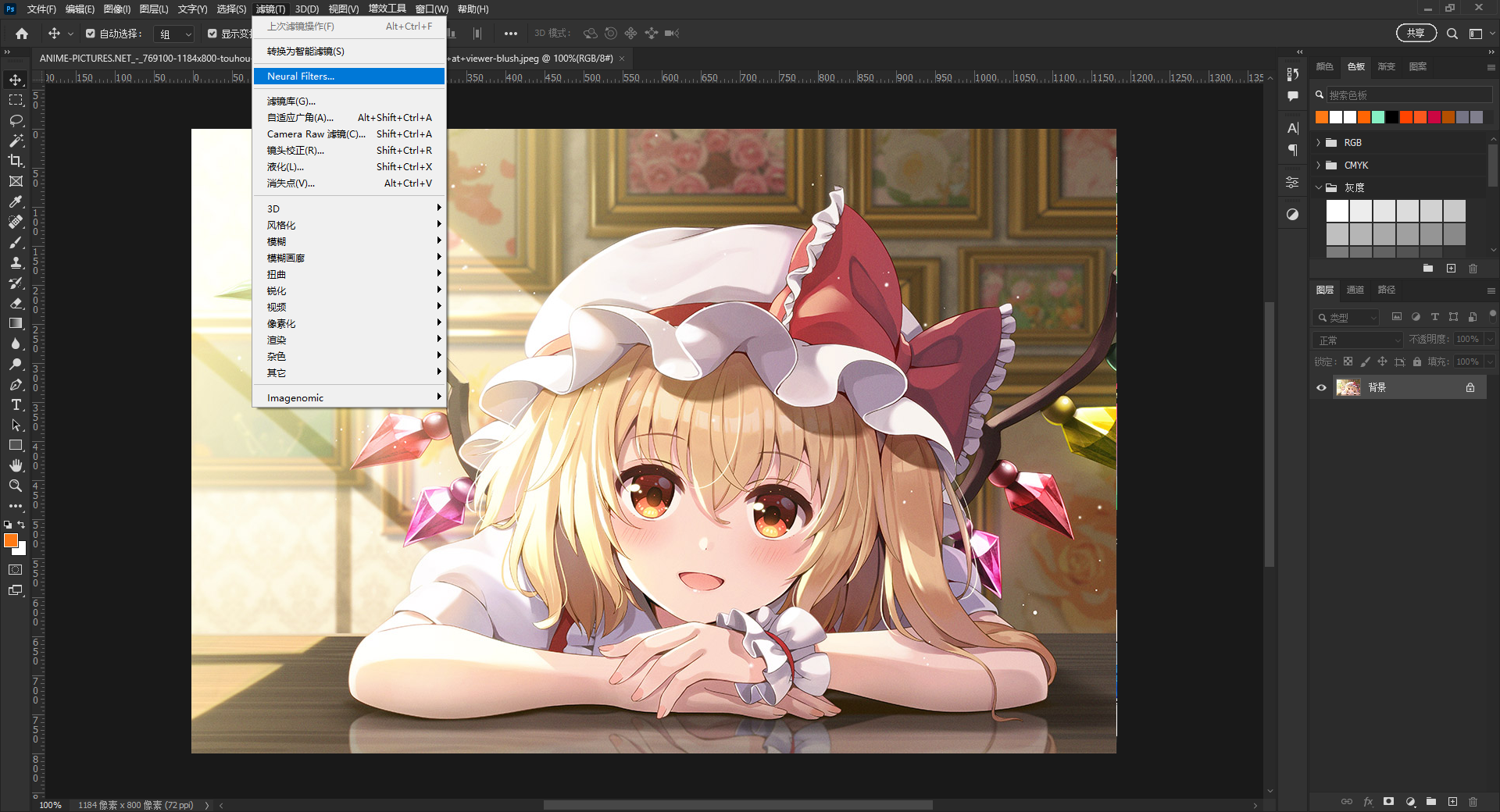Select the Gradient tool
1500x812 pixels.
coord(16,323)
